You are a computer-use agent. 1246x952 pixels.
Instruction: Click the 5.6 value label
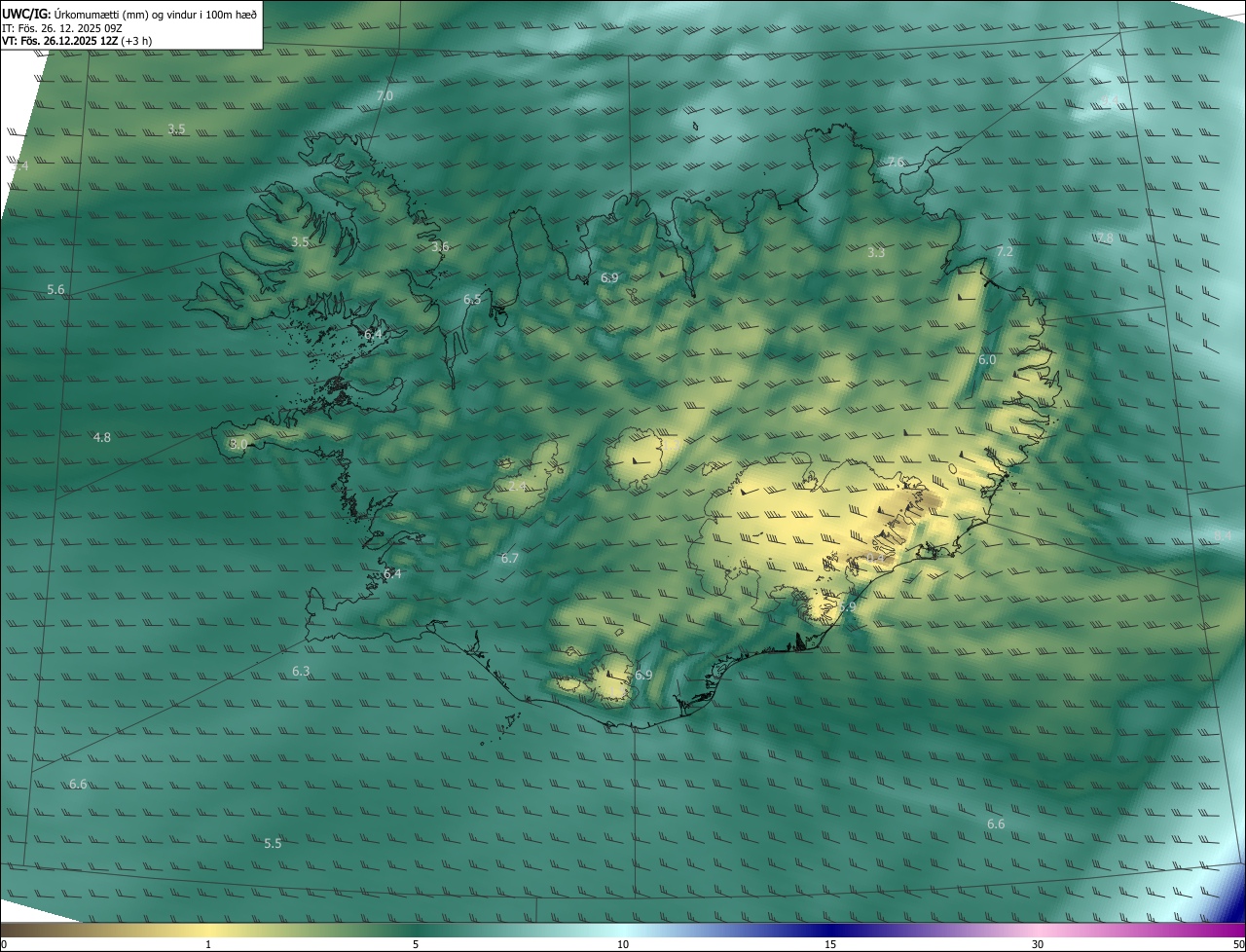[55, 290]
